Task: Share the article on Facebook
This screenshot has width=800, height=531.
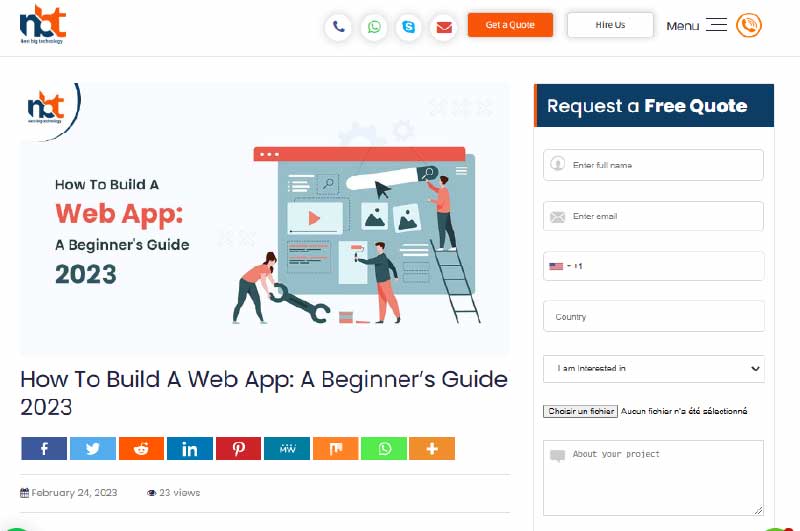Action: tap(44, 448)
